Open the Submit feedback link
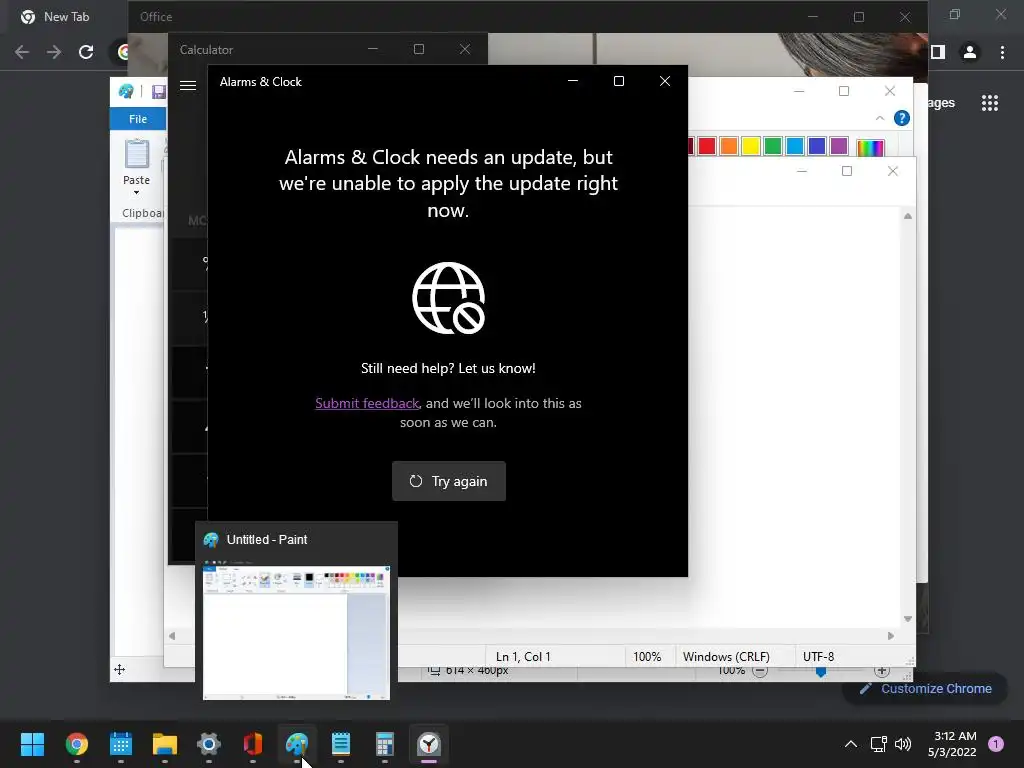1024x768 pixels. tap(366, 403)
